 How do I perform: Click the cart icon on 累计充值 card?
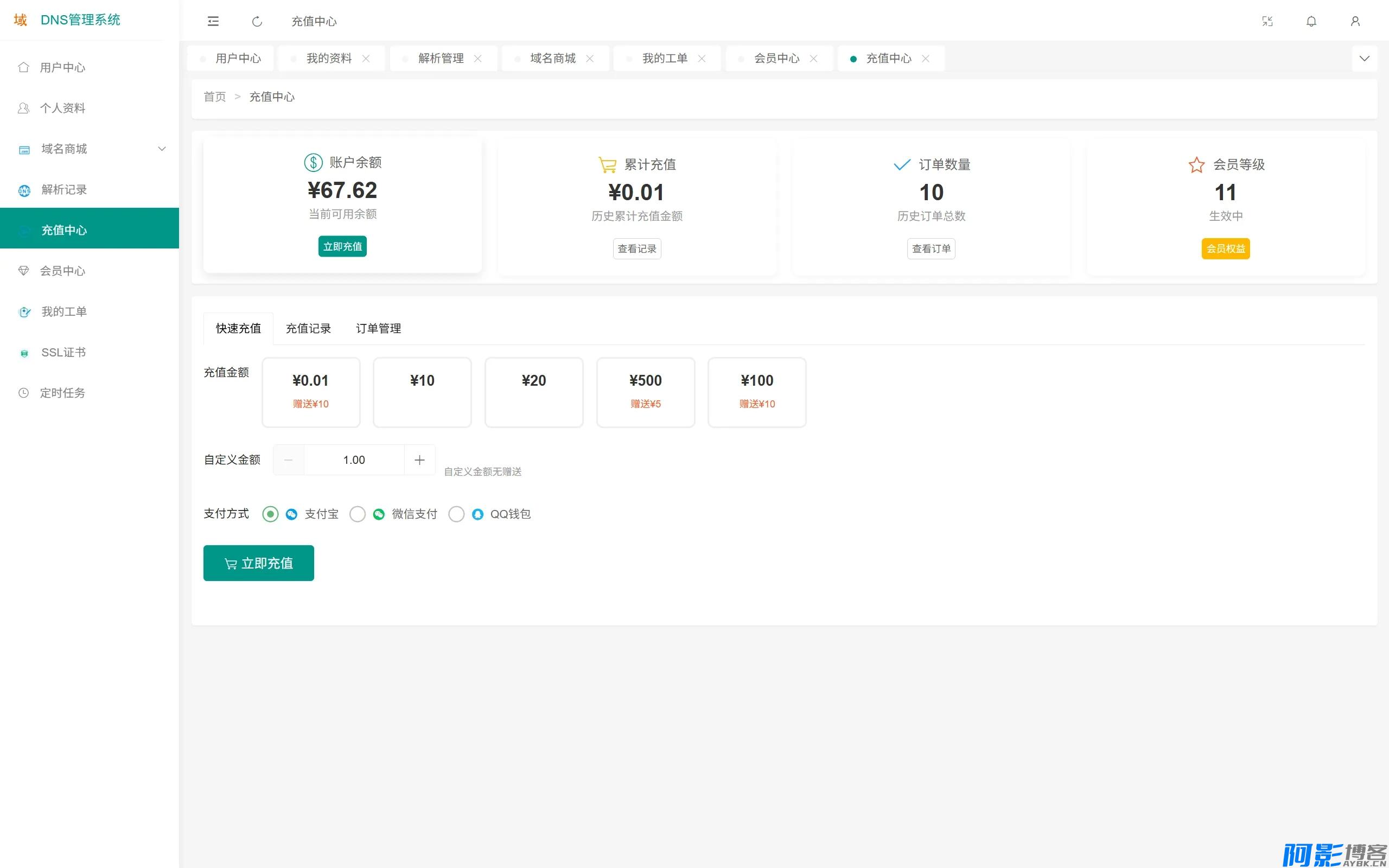[607, 165]
